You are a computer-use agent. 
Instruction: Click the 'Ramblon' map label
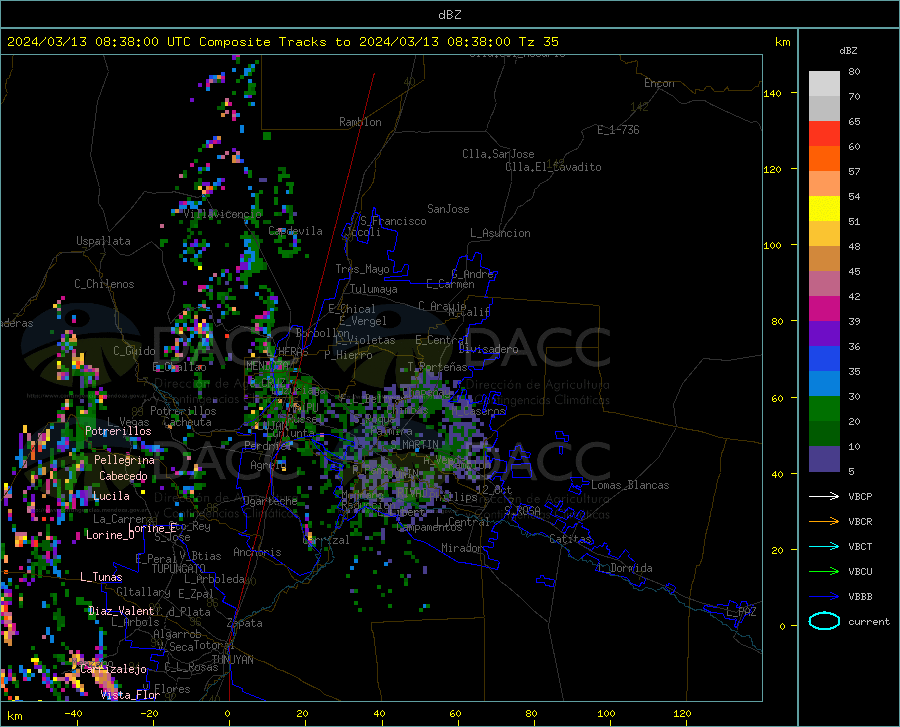(x=360, y=122)
